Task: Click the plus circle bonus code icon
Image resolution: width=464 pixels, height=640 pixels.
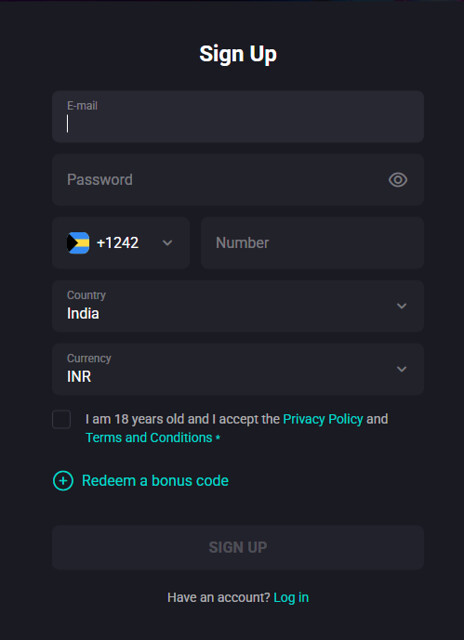Action: click(63, 481)
